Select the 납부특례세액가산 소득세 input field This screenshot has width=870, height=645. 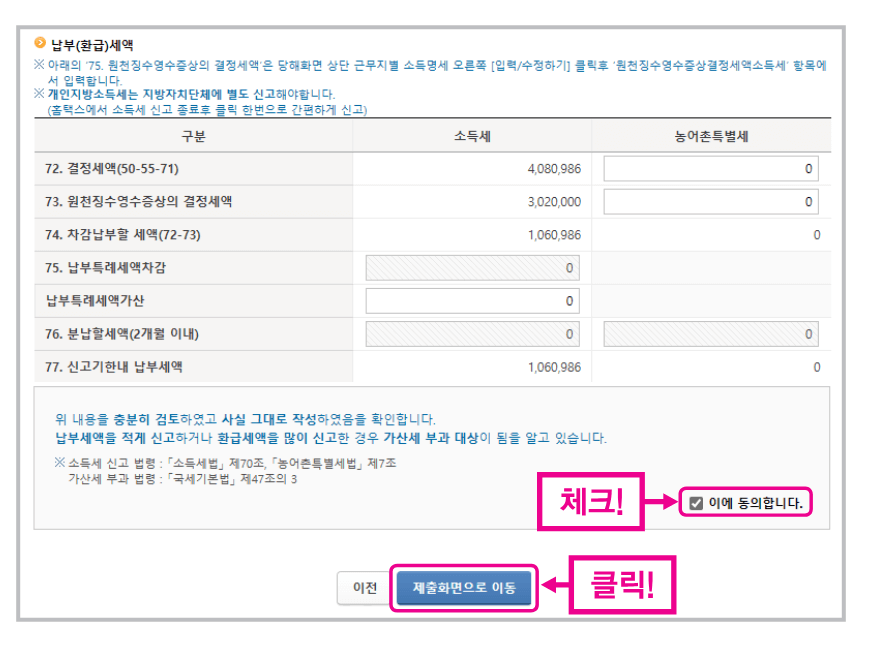[471, 300]
